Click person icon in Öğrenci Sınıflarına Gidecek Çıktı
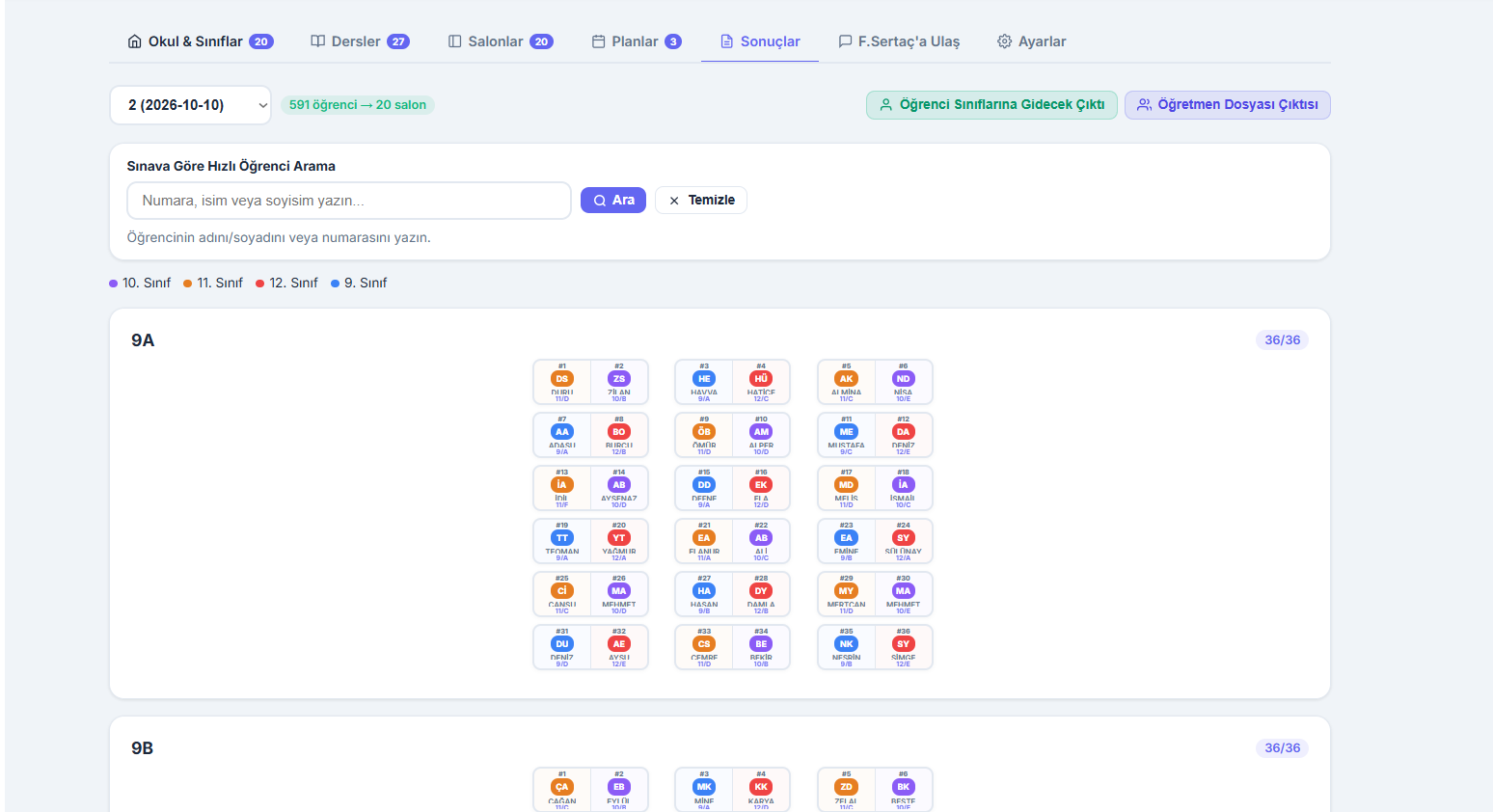Image resolution: width=1493 pixels, height=812 pixels. 885,105
